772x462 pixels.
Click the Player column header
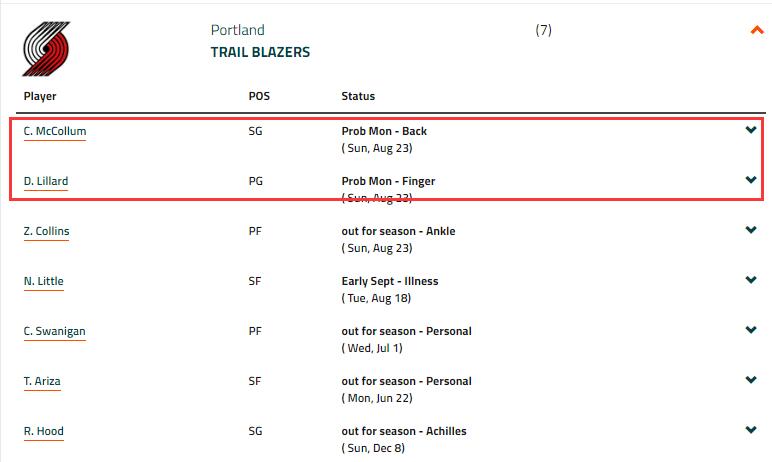(40, 96)
